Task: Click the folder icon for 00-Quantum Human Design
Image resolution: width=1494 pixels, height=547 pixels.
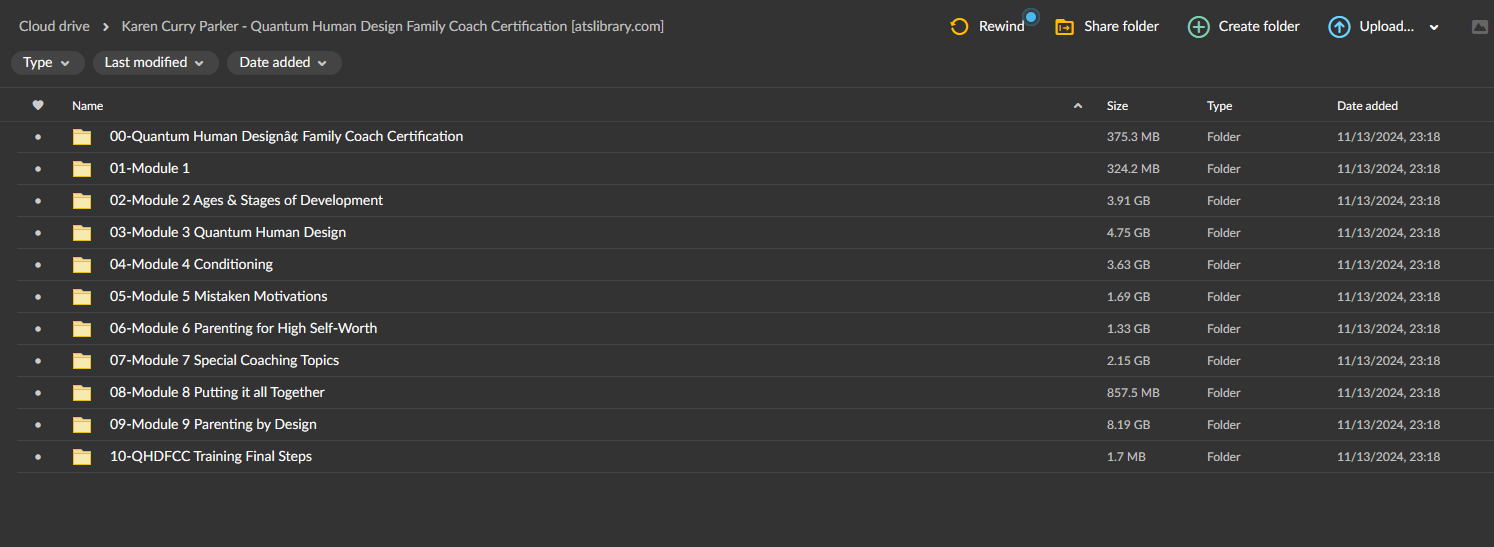Action: click(x=82, y=137)
